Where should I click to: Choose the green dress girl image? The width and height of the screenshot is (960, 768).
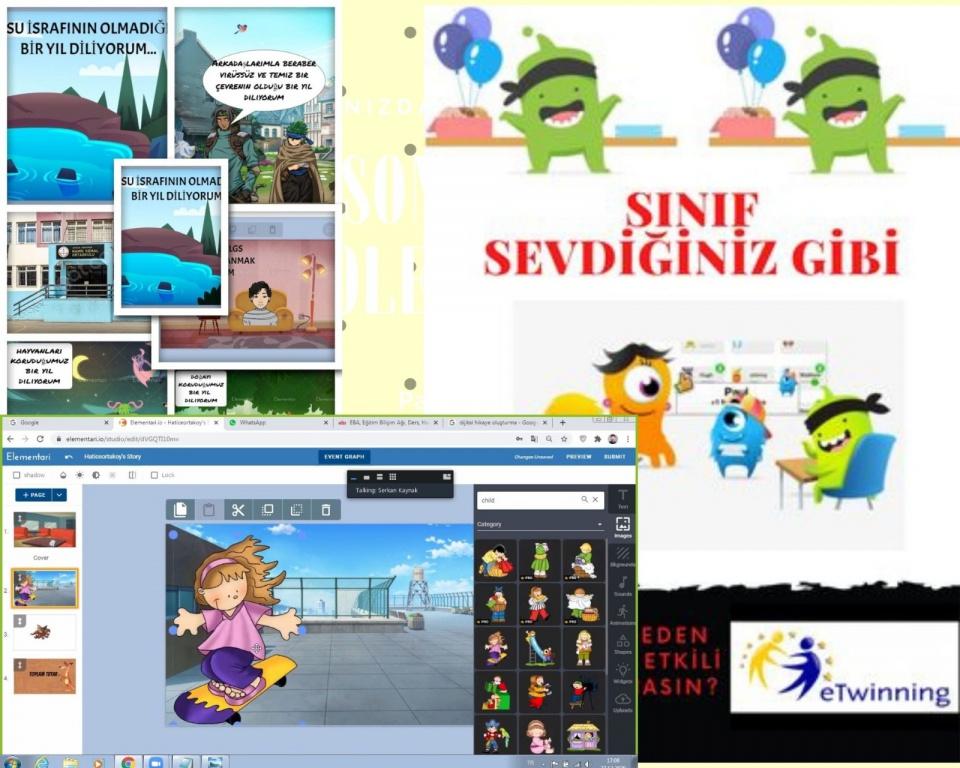(x=539, y=560)
